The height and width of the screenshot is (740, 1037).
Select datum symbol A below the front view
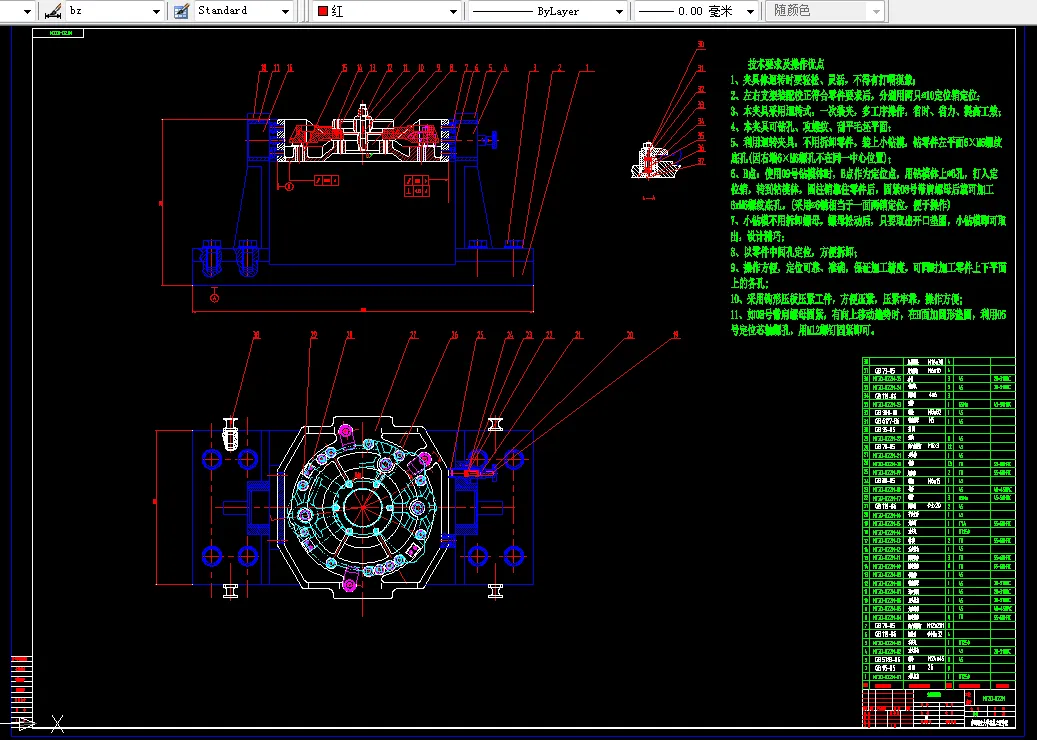214,298
